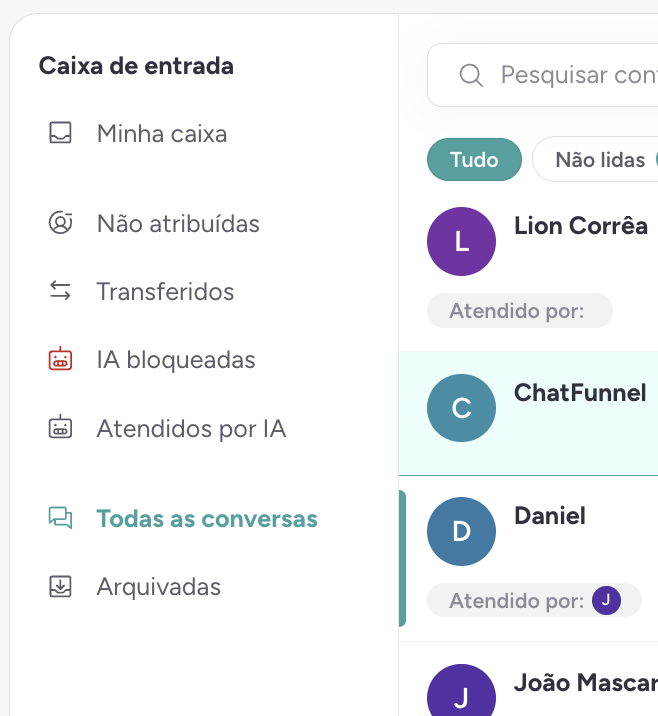Click the small J attendant badge
The width and height of the screenshot is (658, 716).
click(x=606, y=600)
